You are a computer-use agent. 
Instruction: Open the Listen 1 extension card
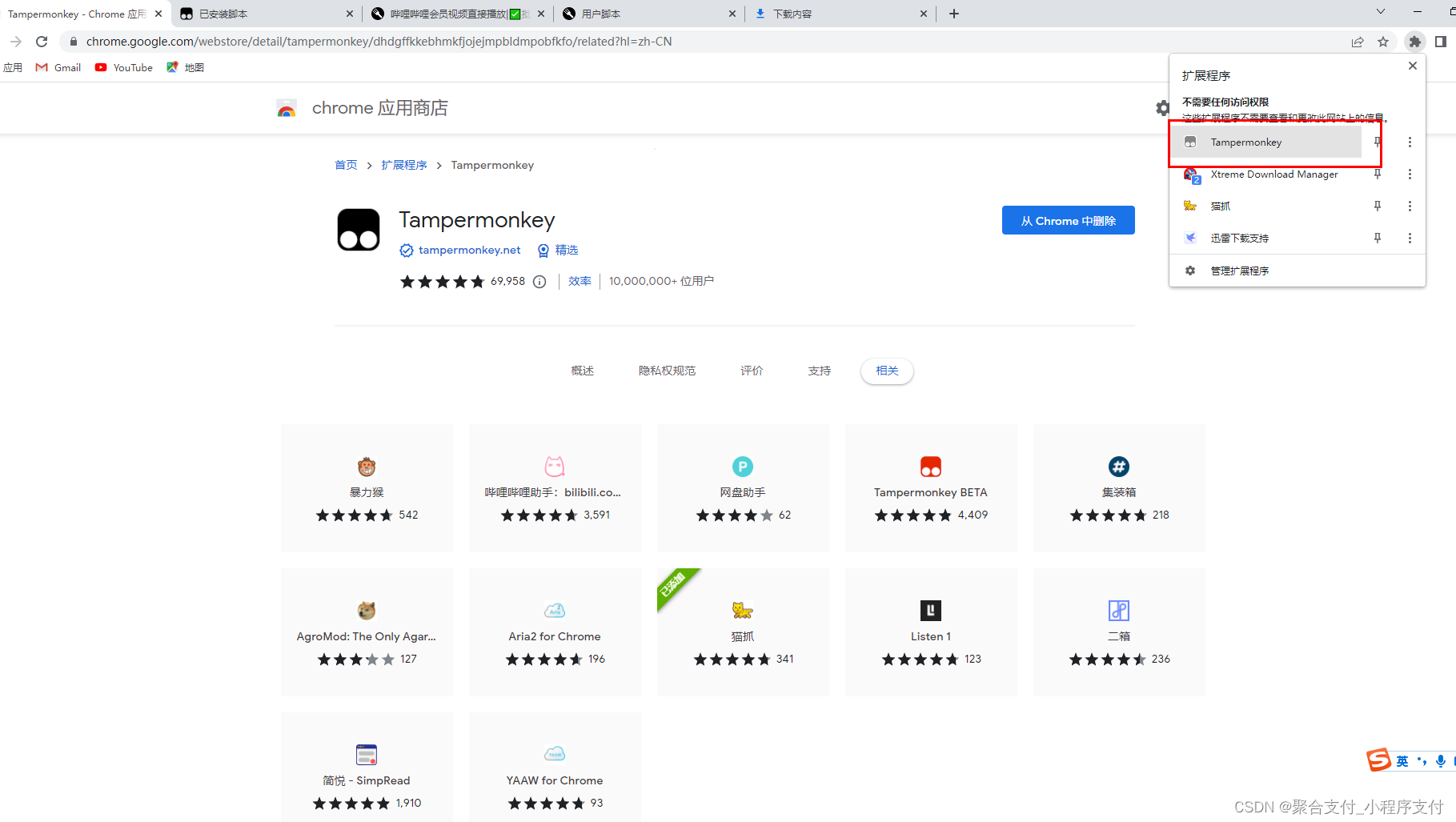(x=931, y=632)
